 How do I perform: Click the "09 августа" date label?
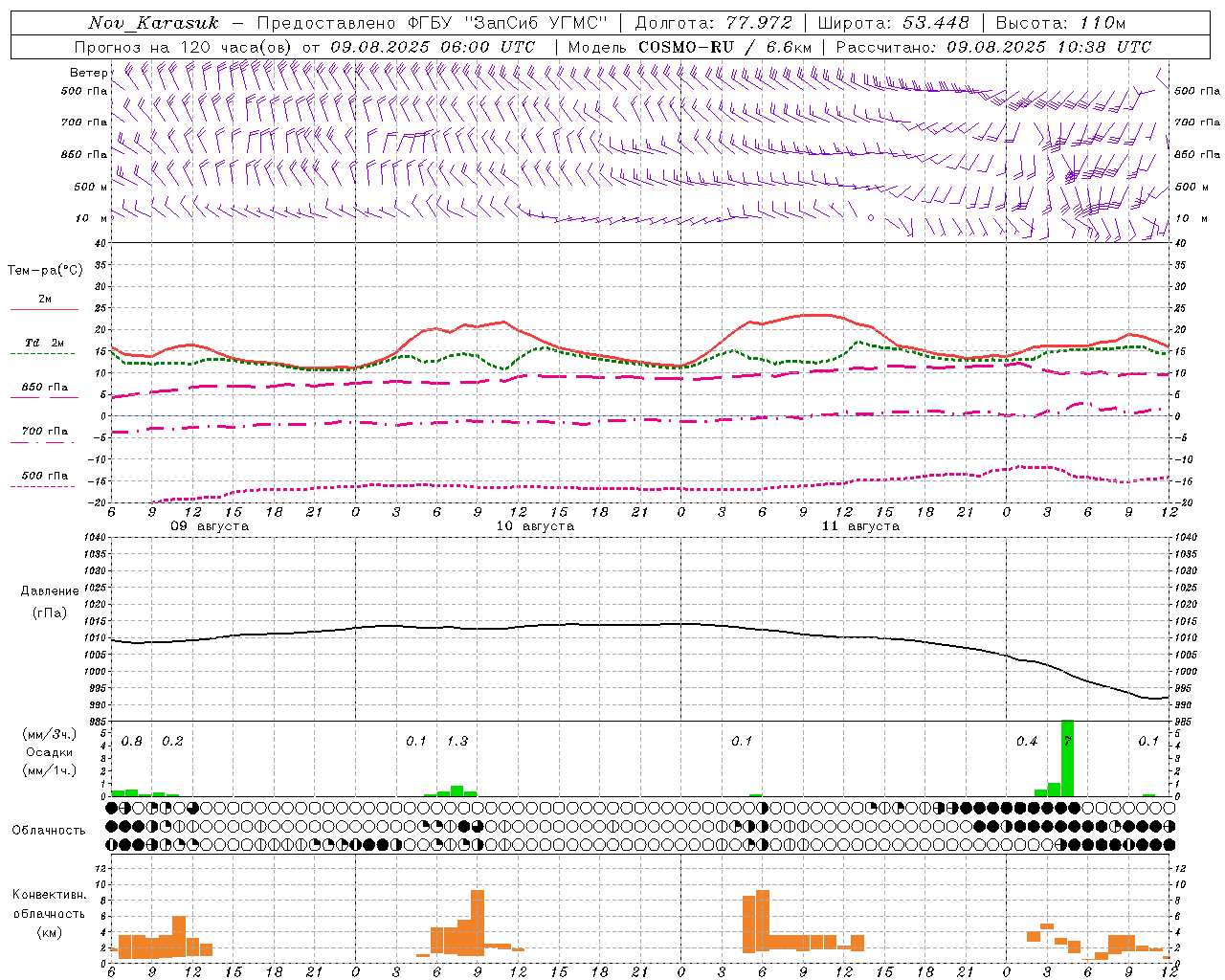(210, 526)
